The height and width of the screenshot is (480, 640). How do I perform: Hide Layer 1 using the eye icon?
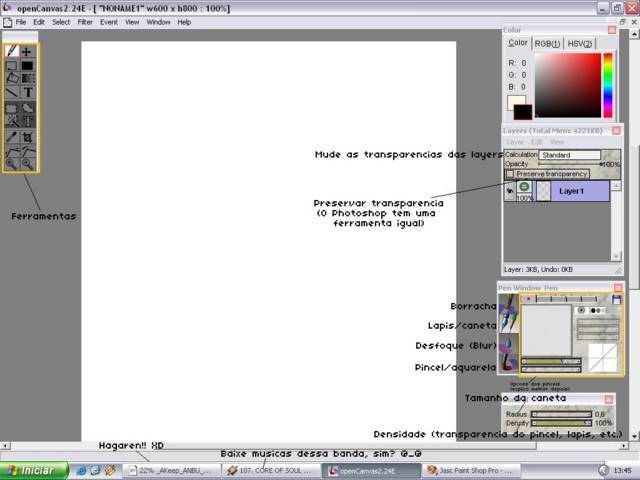click(510, 191)
